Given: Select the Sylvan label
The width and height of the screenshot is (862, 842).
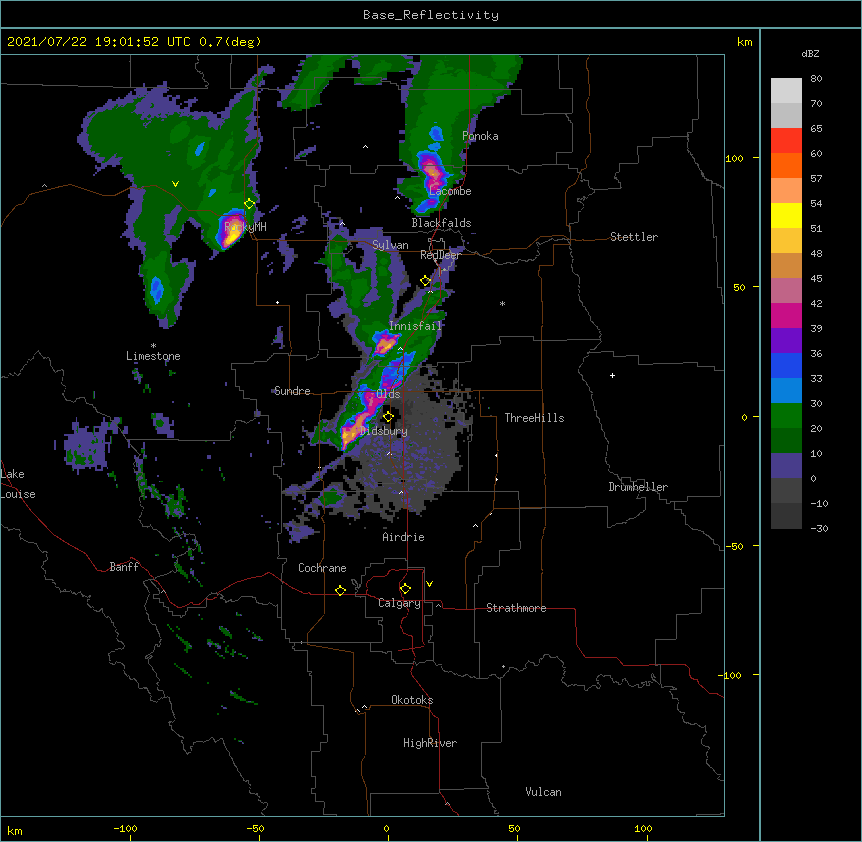Looking at the screenshot, I should pos(390,245).
